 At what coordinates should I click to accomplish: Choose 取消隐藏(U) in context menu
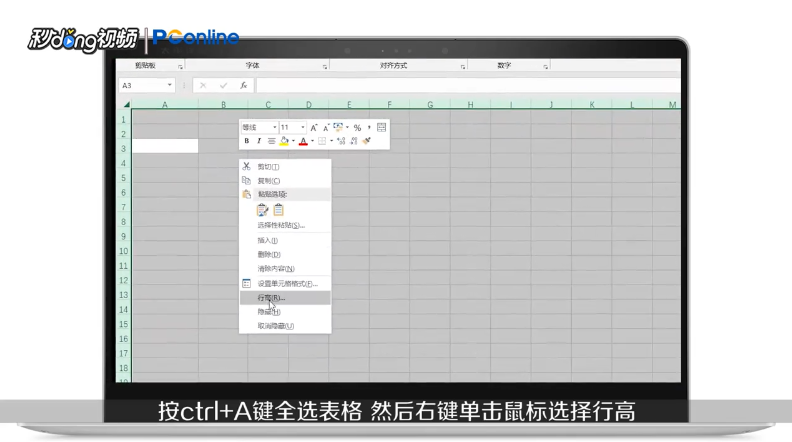(285, 326)
